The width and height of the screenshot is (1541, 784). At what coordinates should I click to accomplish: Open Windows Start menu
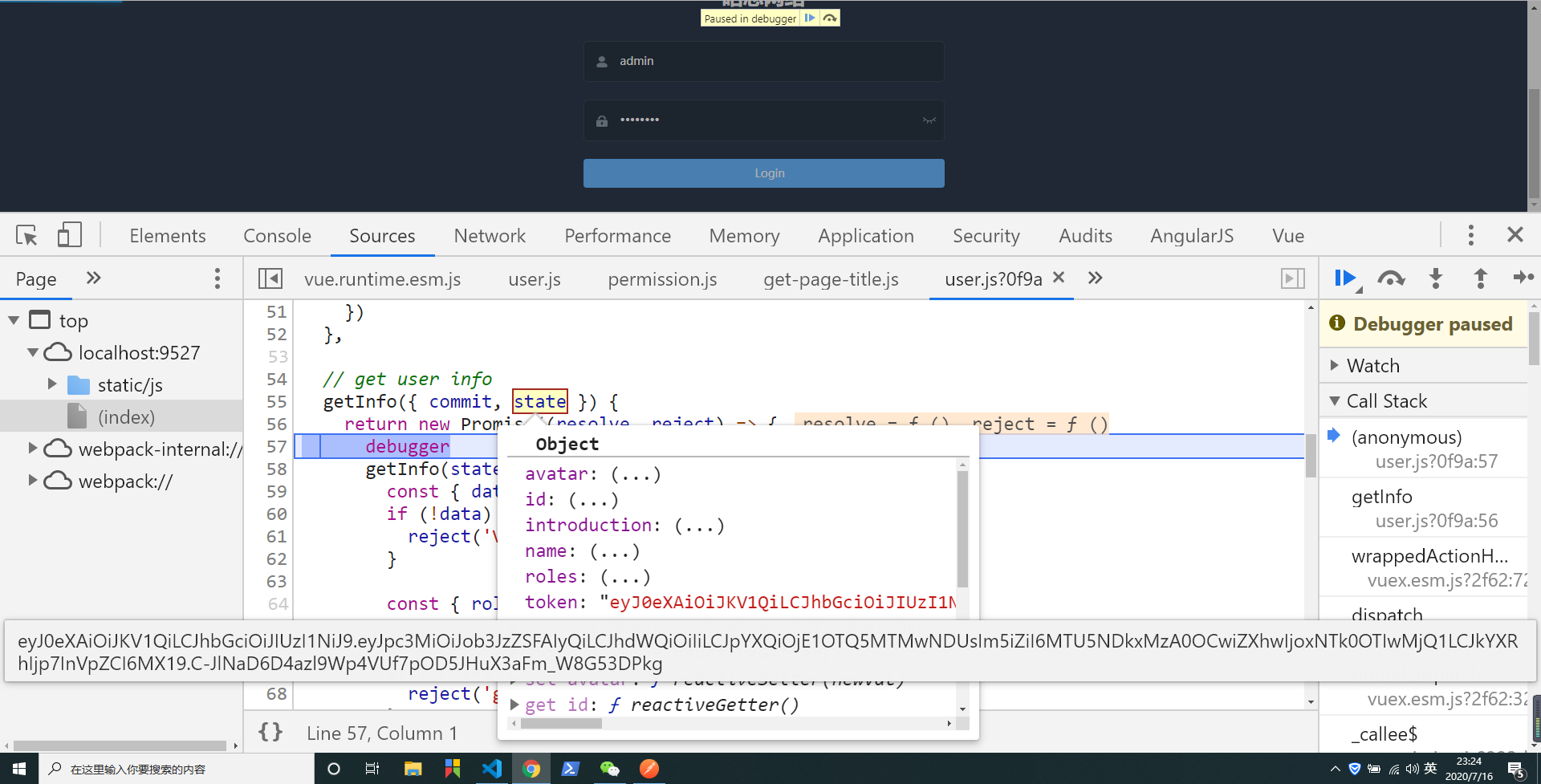tap(18, 769)
